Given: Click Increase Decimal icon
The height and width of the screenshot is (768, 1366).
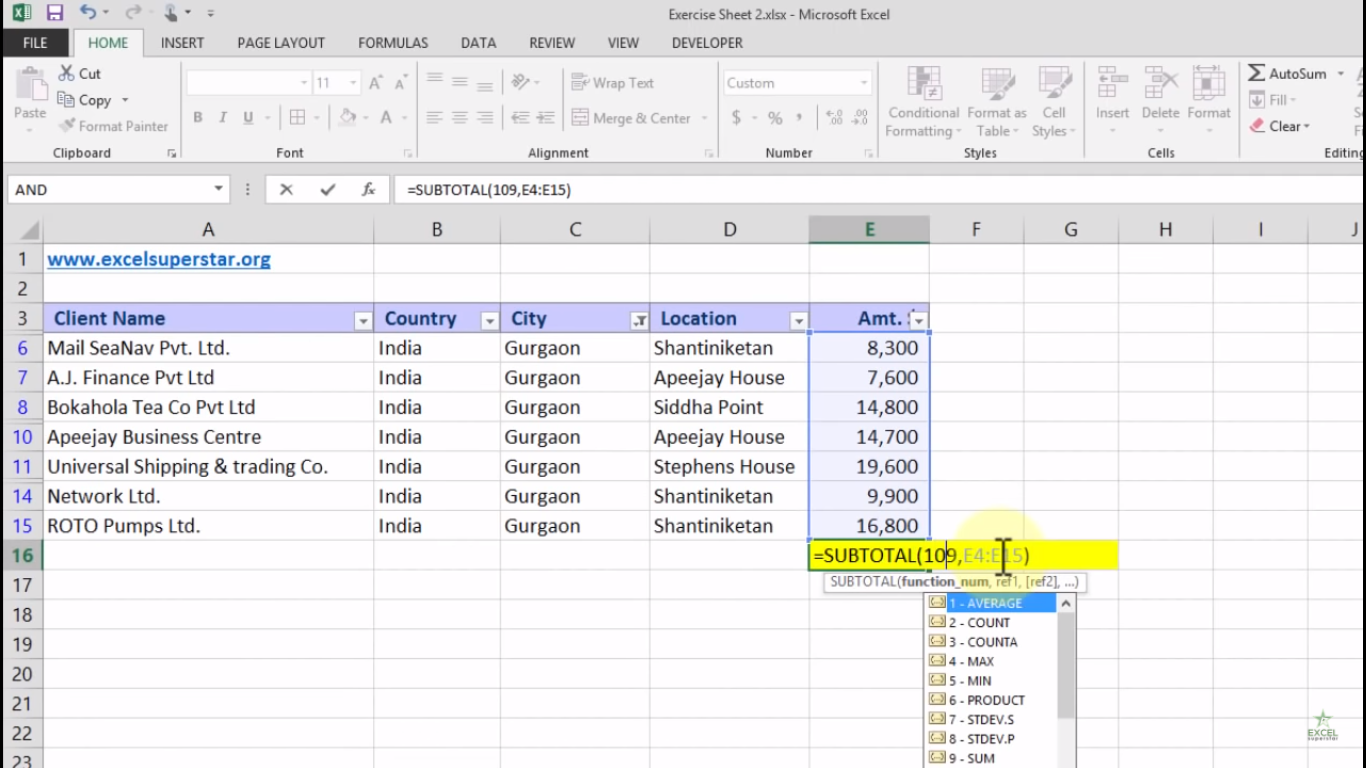Looking at the screenshot, I should 834,118.
